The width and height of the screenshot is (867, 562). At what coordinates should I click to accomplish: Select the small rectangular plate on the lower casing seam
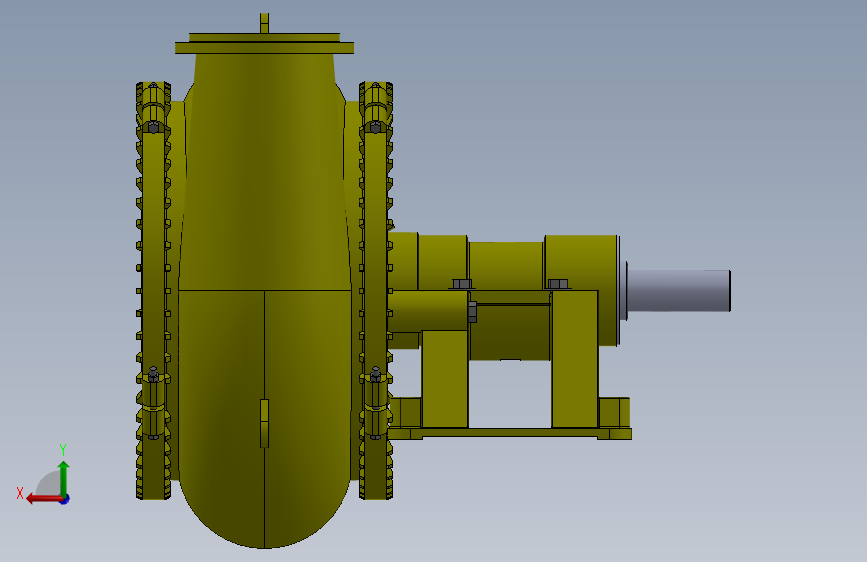(x=264, y=423)
